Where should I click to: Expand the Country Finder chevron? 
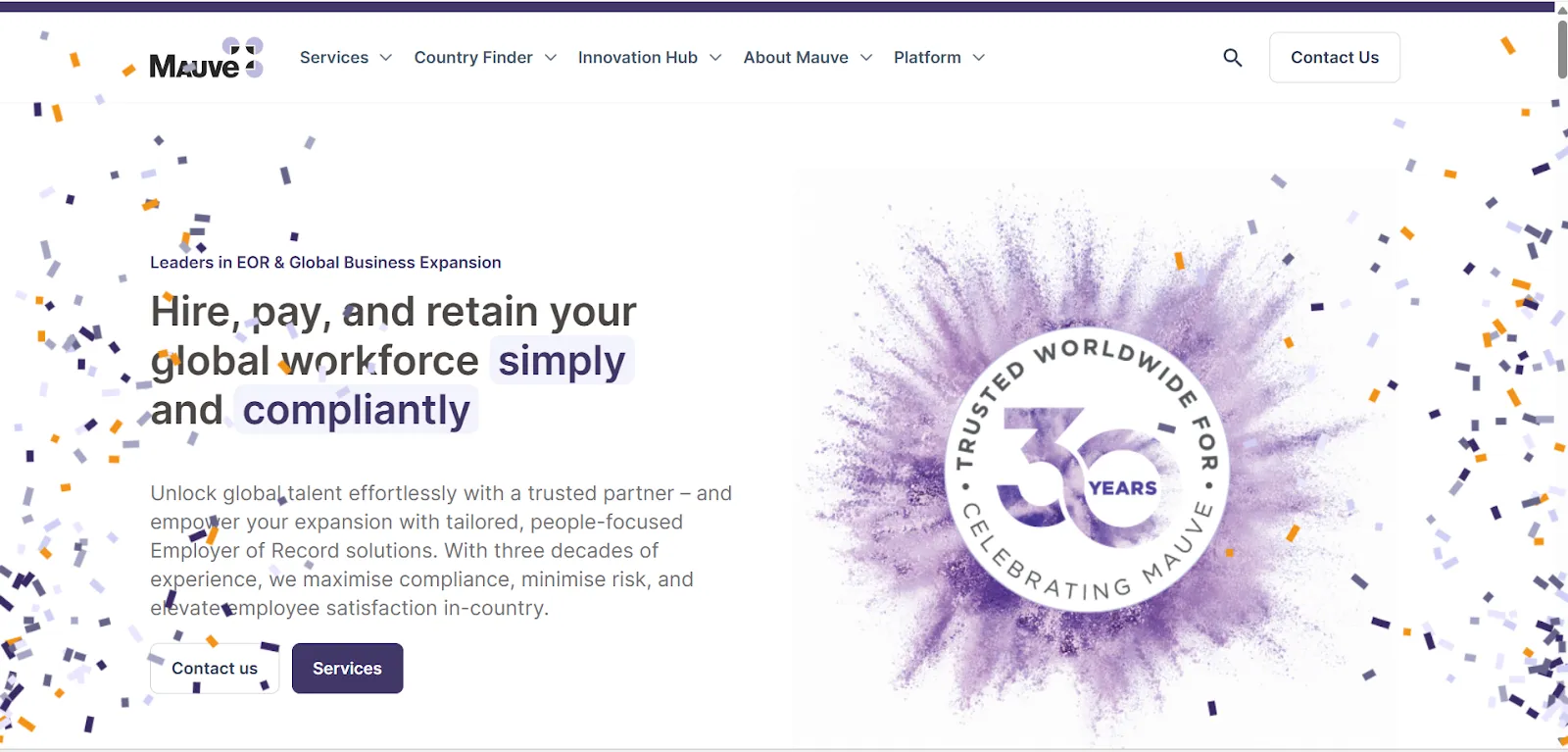point(551,58)
